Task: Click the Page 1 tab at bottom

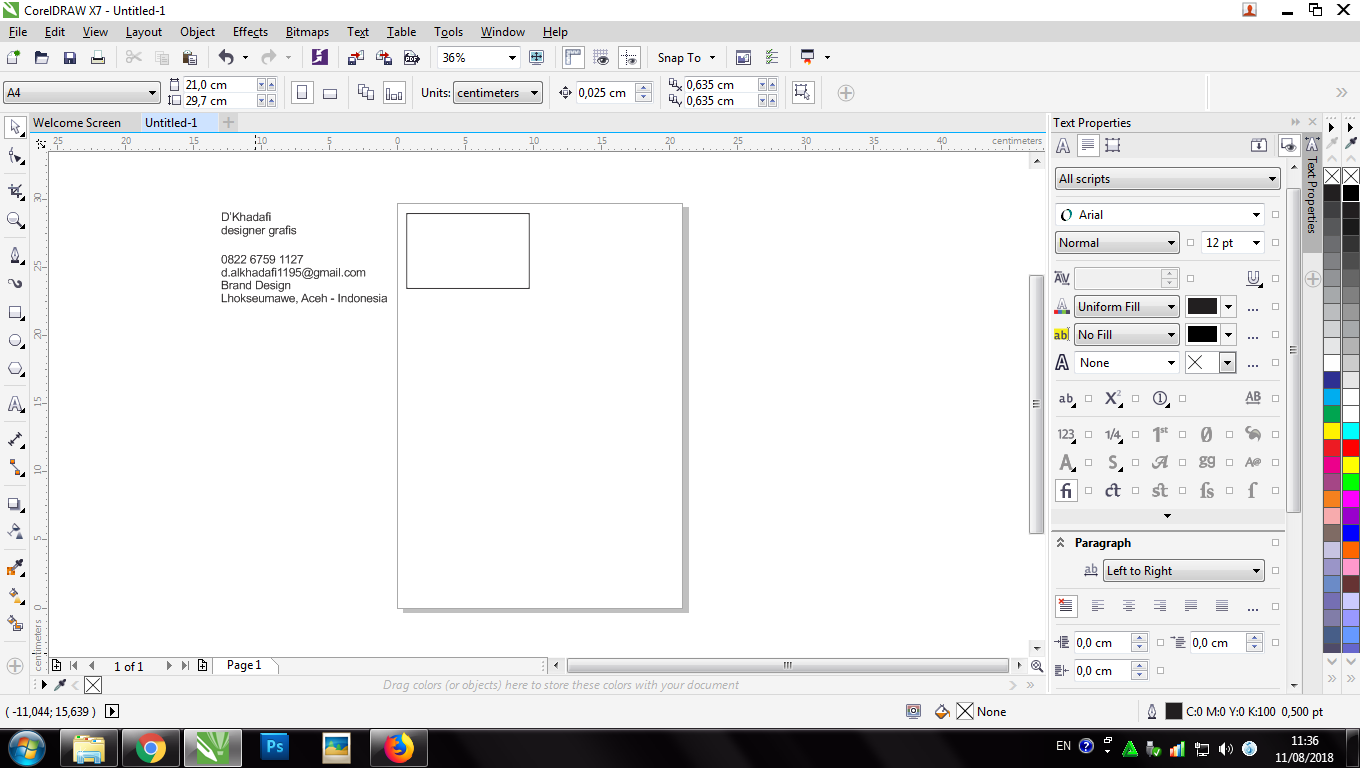Action: click(244, 665)
